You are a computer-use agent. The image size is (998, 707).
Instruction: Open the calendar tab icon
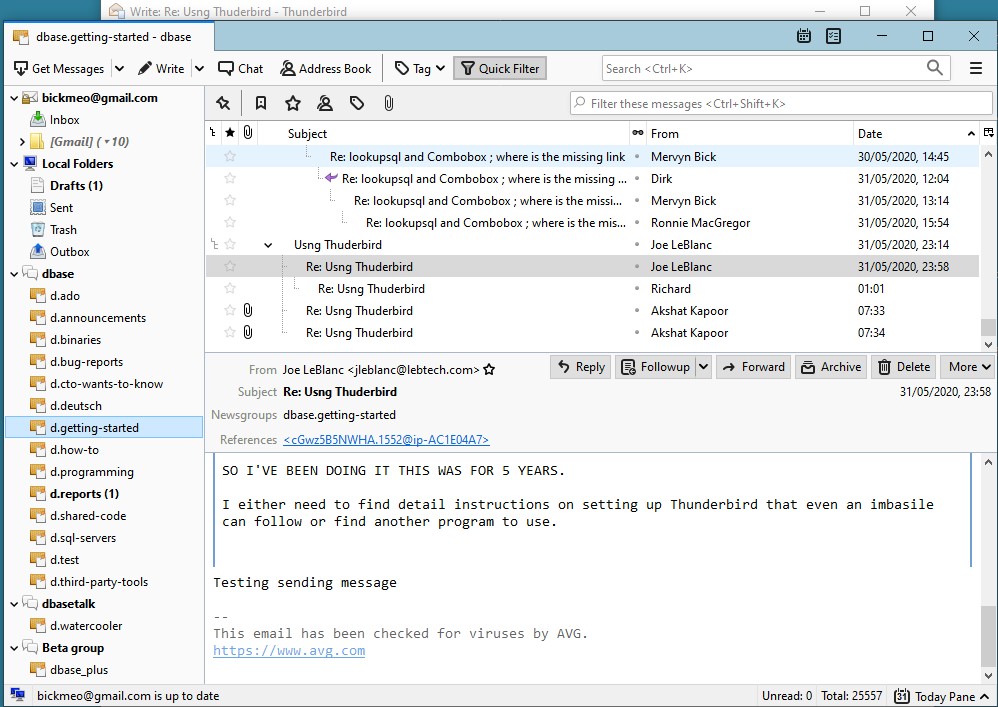[804, 37]
